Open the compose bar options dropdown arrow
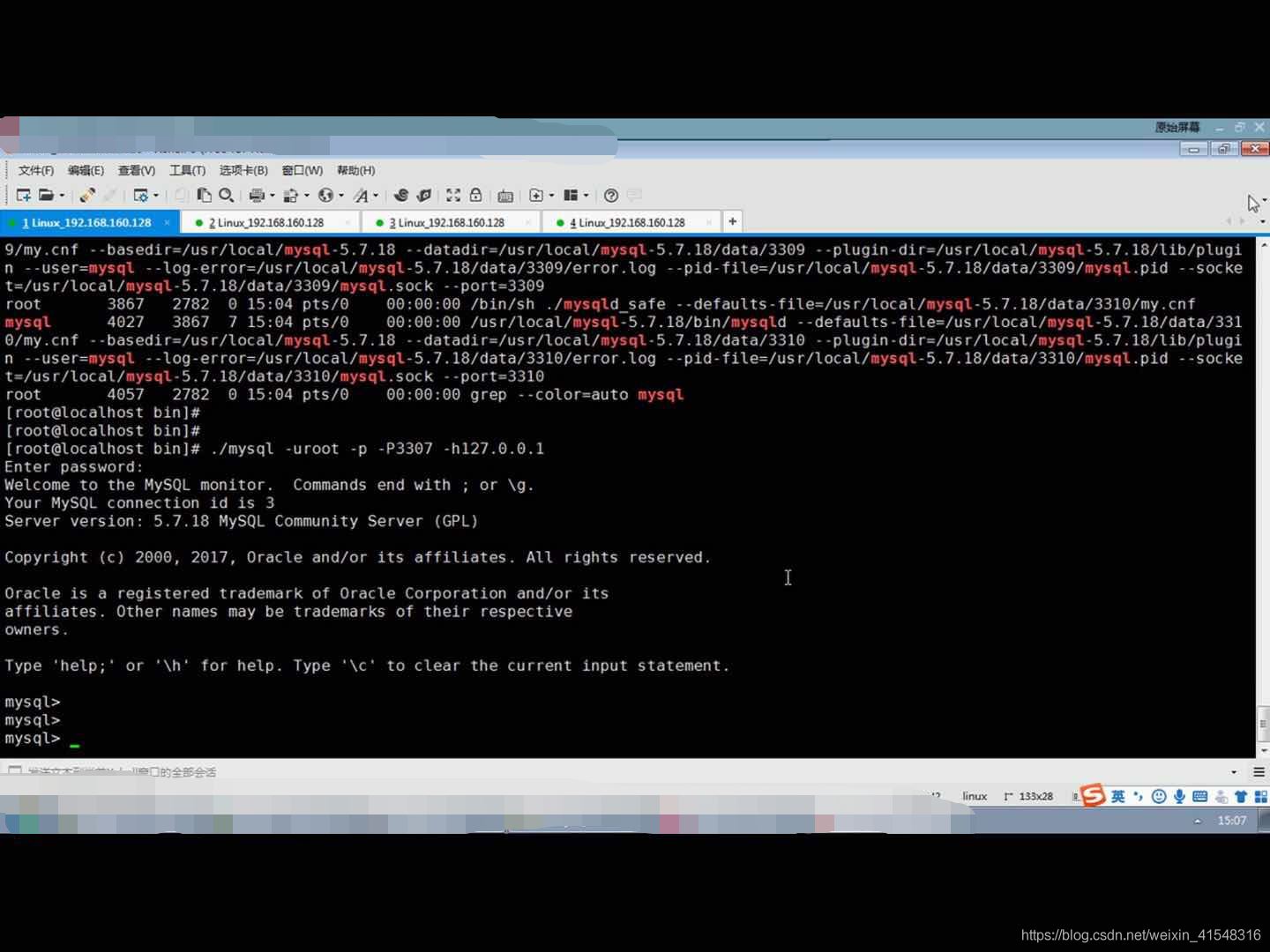Image resolution: width=1270 pixels, height=952 pixels. click(x=1233, y=772)
